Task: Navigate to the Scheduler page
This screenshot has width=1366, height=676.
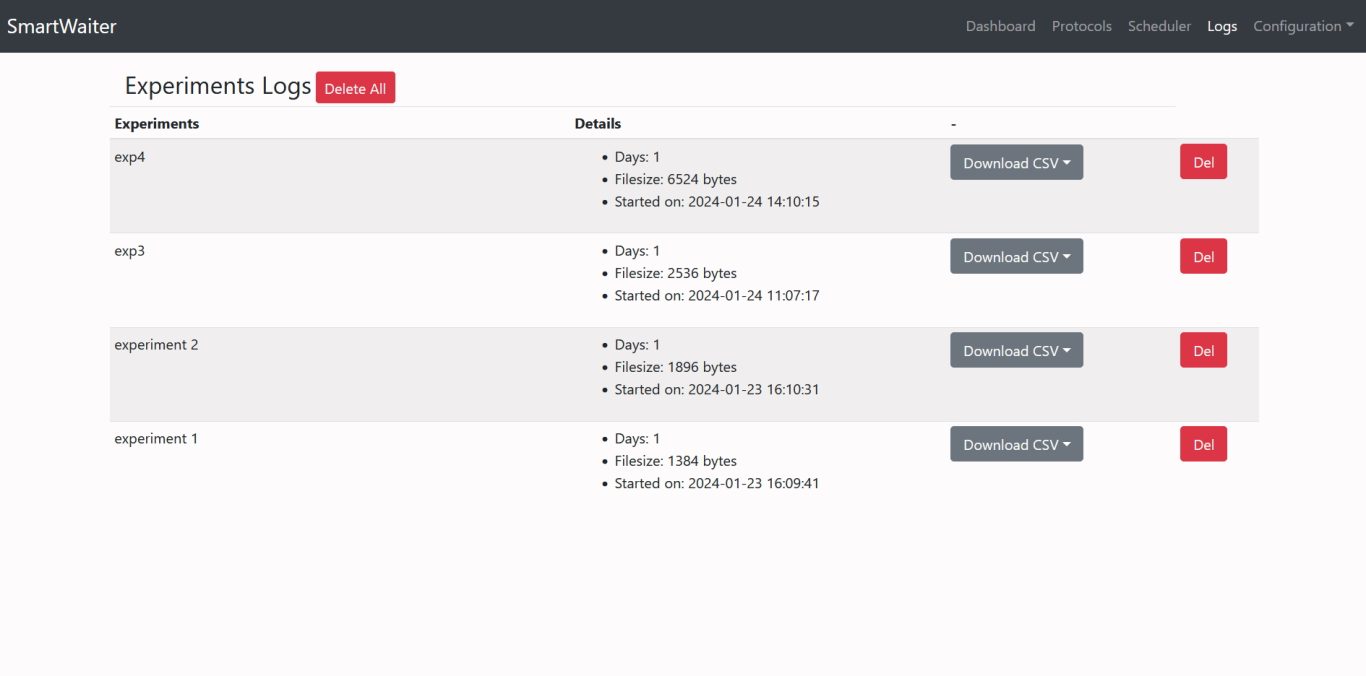Action: pyautogui.click(x=1159, y=26)
